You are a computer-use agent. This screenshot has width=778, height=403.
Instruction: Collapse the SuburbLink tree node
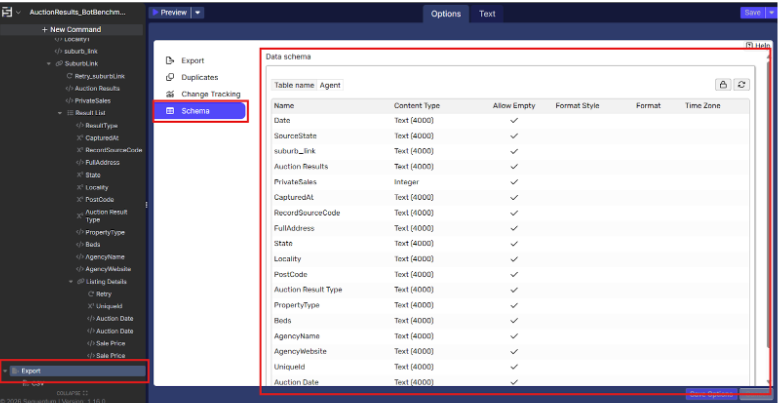[48, 63]
